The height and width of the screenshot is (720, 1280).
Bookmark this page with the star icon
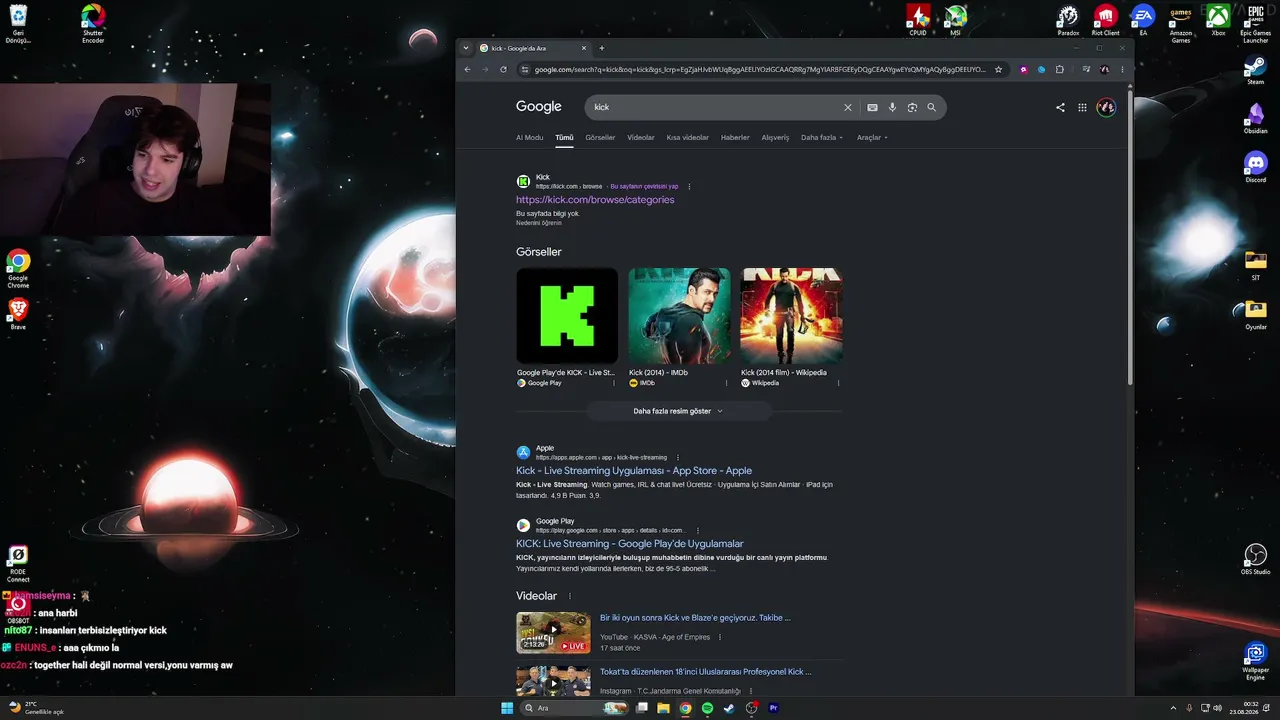998,70
